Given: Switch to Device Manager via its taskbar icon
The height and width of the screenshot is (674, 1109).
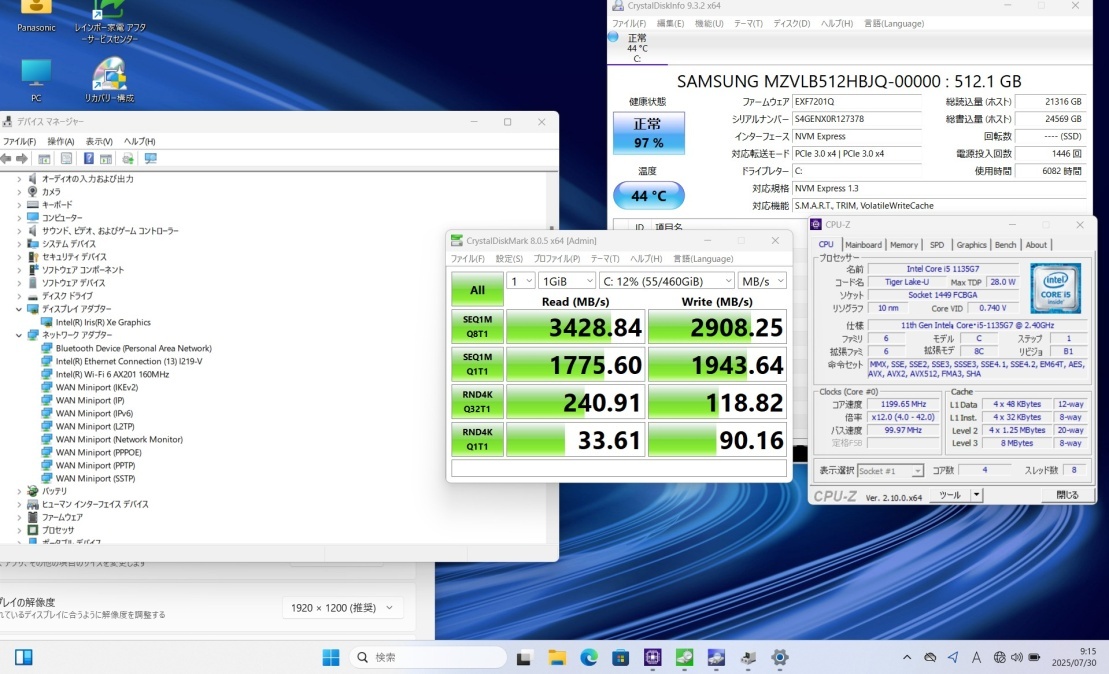Looking at the screenshot, I should click(x=748, y=658).
